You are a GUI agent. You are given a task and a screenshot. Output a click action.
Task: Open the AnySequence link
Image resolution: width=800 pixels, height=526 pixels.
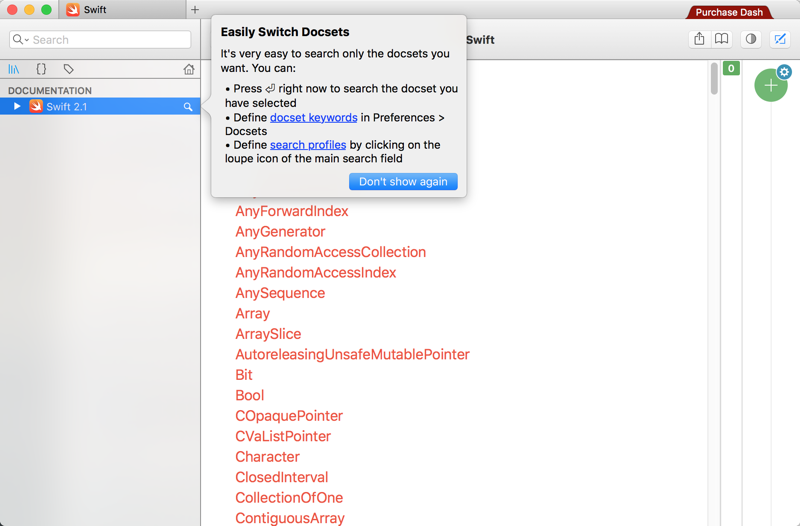click(x=280, y=293)
